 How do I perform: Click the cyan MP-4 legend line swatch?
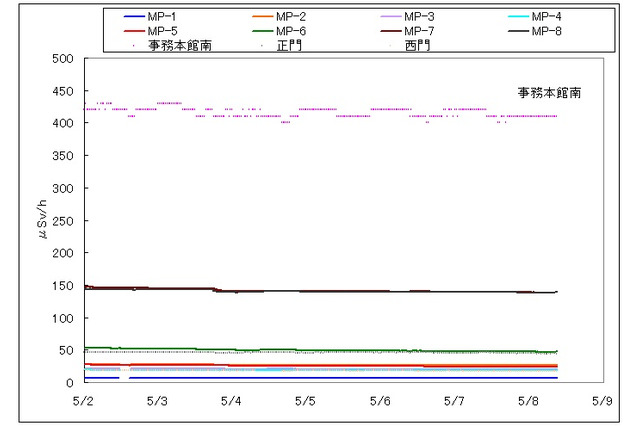[518, 17]
